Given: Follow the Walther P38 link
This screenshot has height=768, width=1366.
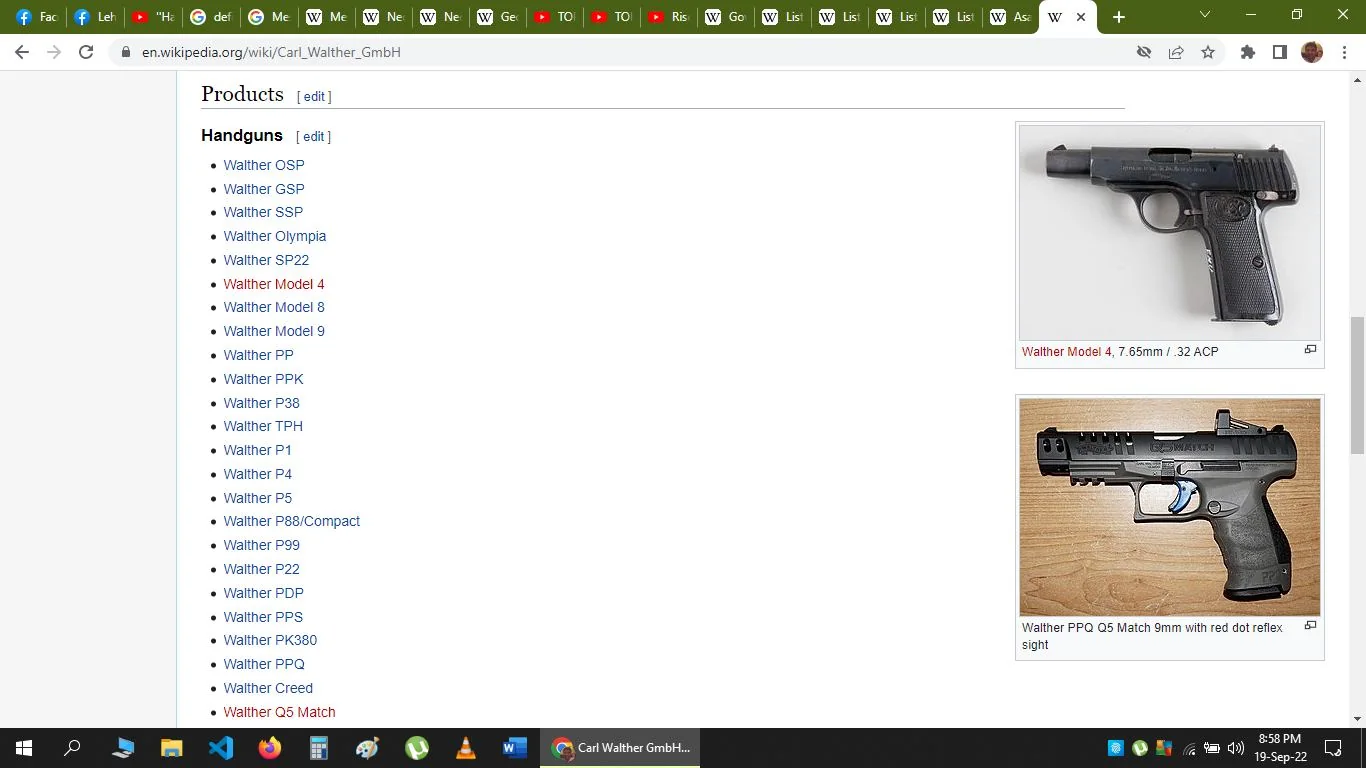Looking at the screenshot, I should coord(262,403).
